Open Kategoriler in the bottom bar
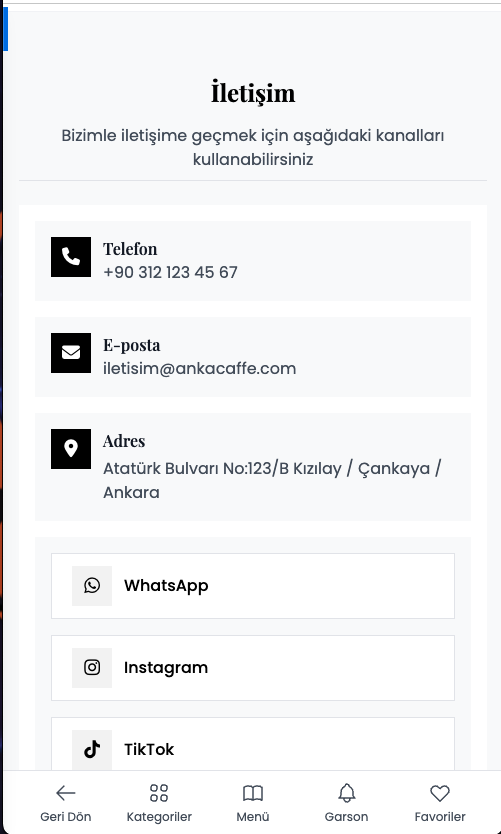This screenshot has height=834, width=501. [159, 803]
